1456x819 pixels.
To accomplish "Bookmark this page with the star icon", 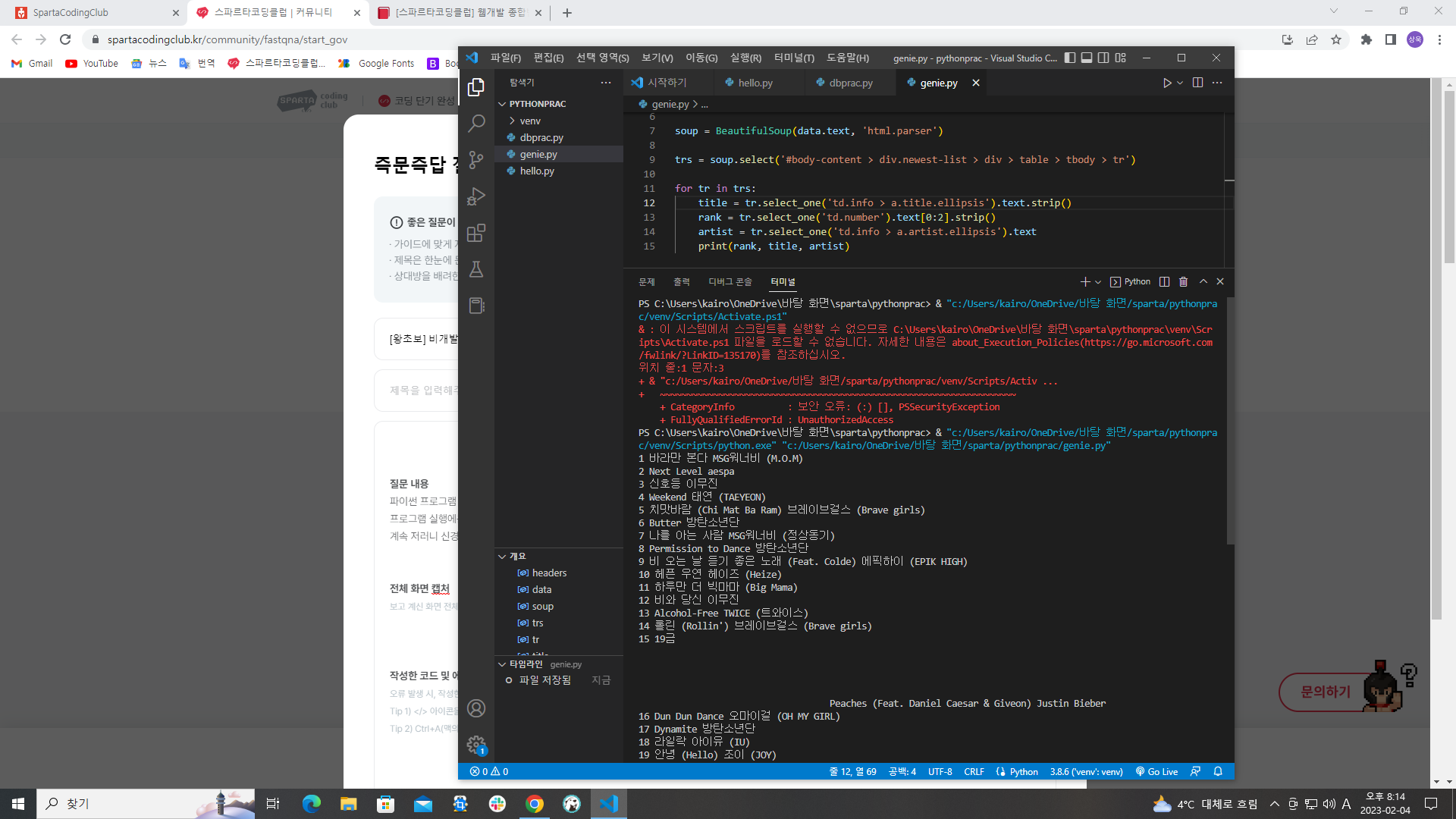I will (x=1336, y=39).
